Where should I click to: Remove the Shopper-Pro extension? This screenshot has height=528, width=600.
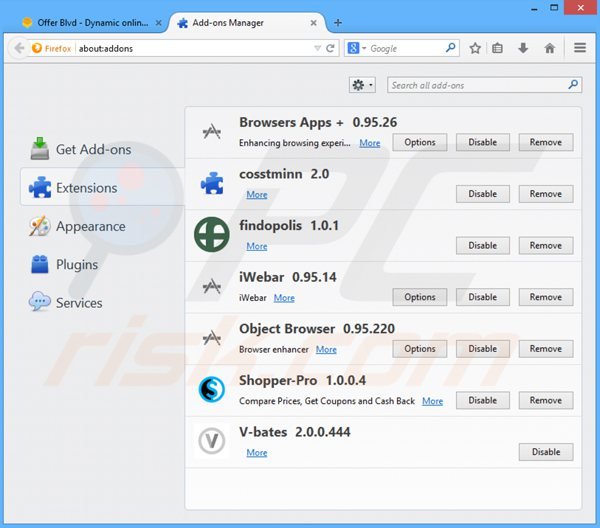(546, 401)
